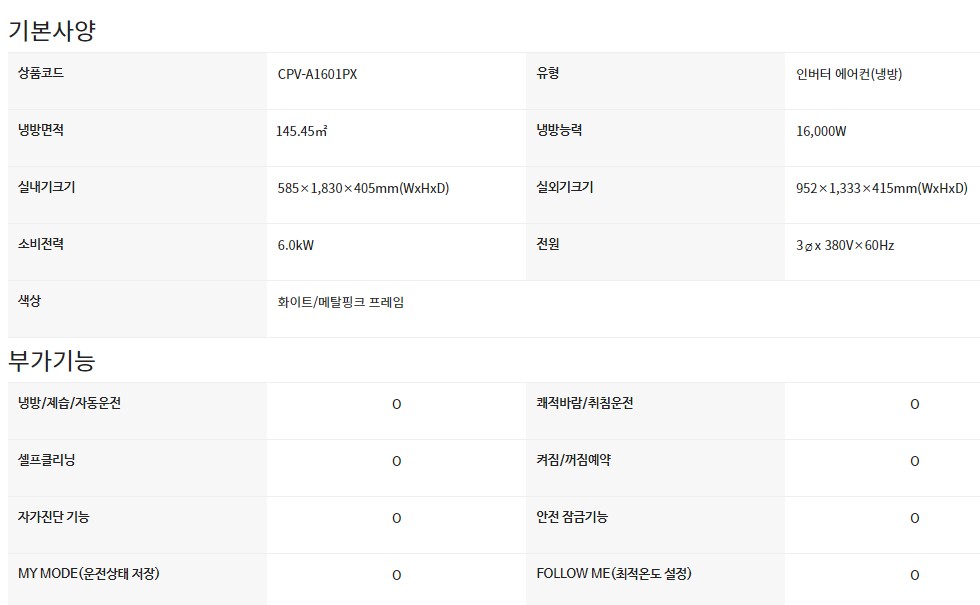Select the 부가기능 section heading
The width and height of the screenshot is (980, 605).
pos(51,361)
